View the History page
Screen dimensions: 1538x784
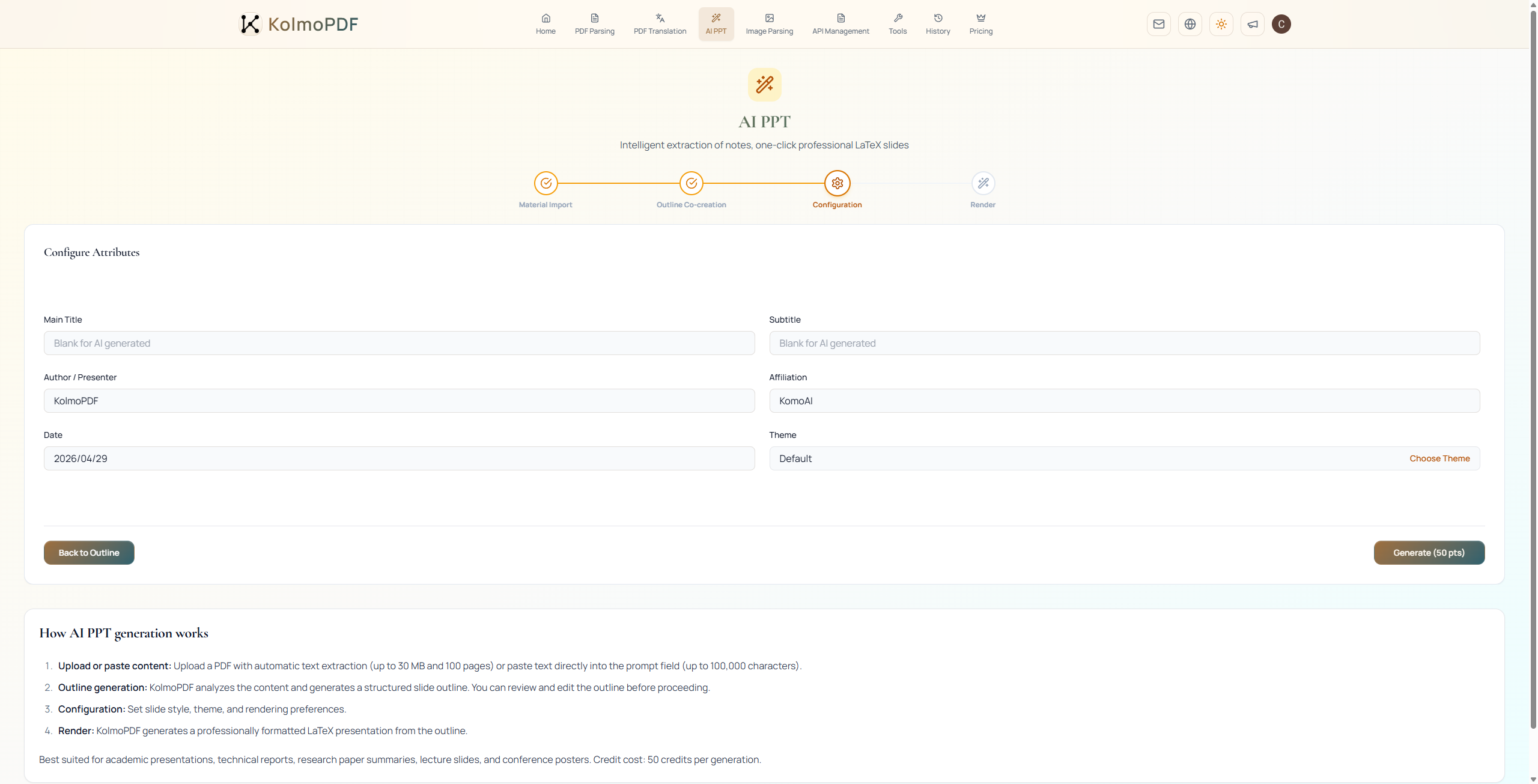938,24
